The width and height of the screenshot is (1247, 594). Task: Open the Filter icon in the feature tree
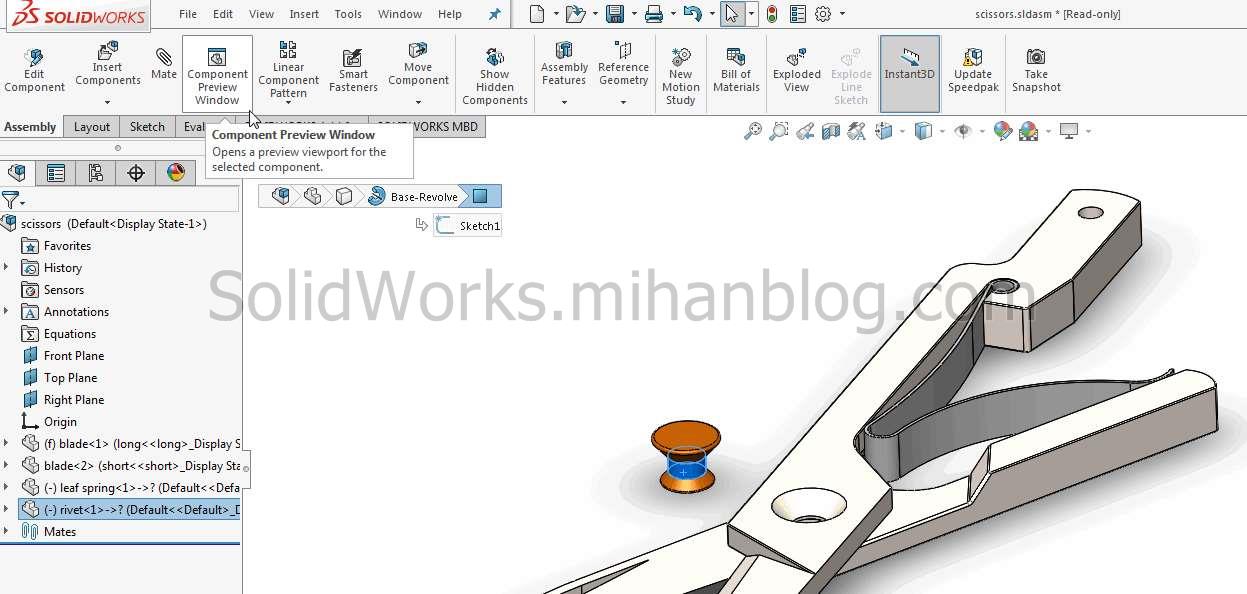pos(11,200)
